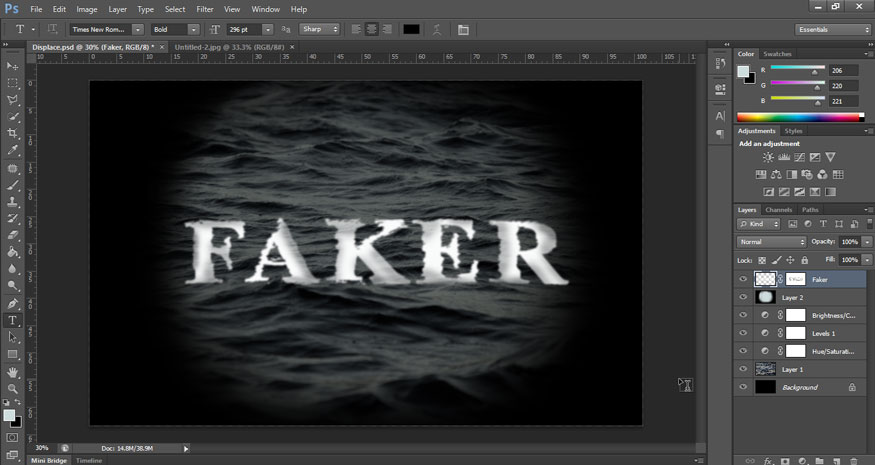Viewport: 875px width, 465px height.
Task: Select the Hand tool
Action: point(12,372)
